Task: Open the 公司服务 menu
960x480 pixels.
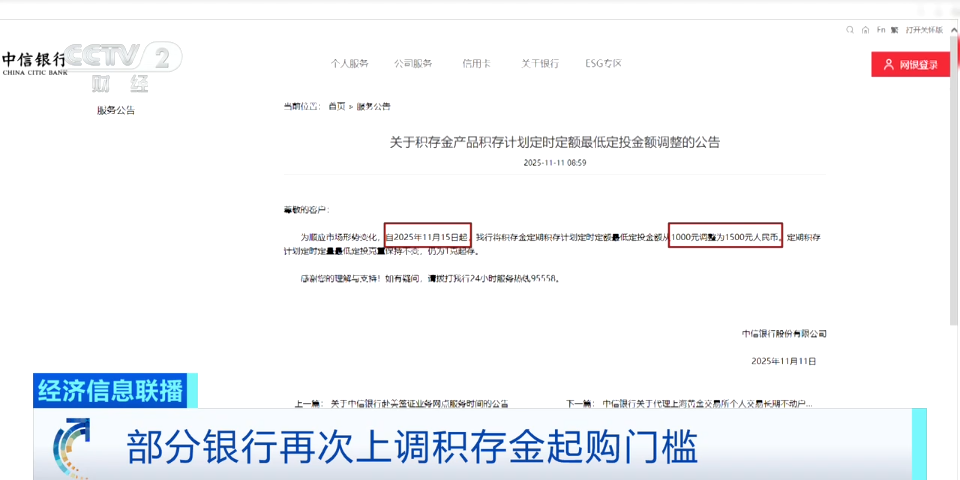Action: (413, 63)
